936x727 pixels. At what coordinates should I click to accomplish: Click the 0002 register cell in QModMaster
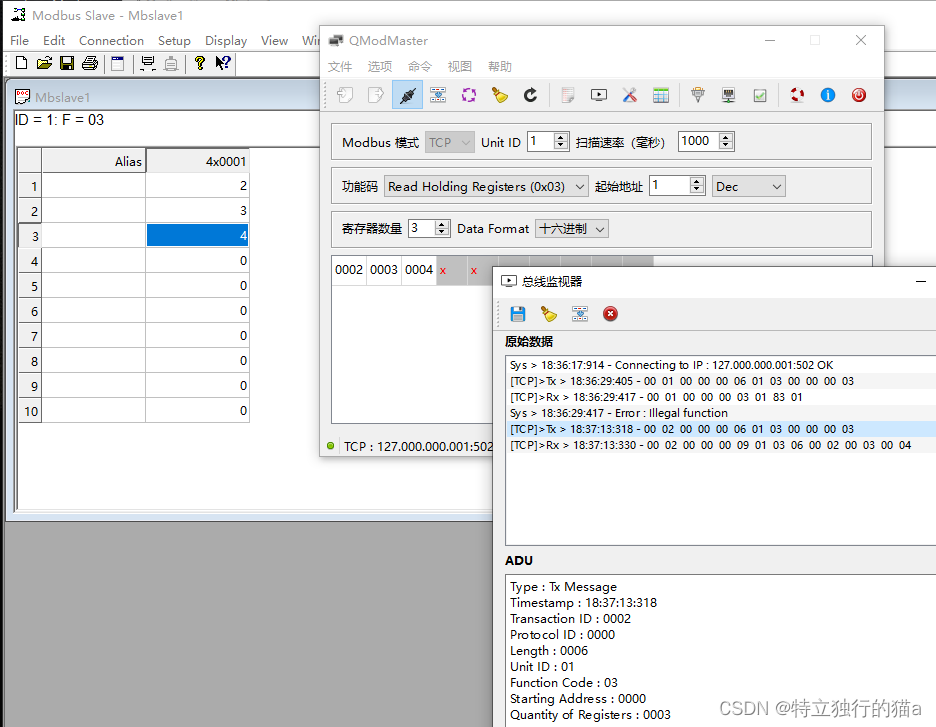[x=349, y=270]
